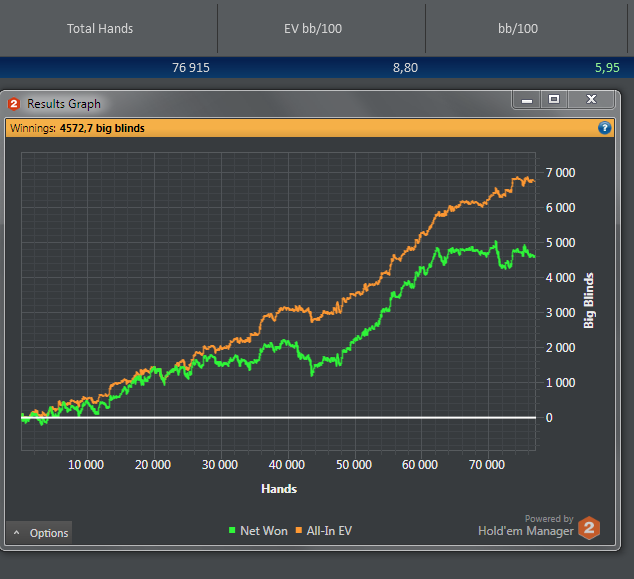Select the 76 915 total hands cell
Image resolution: width=634 pixels, height=579 pixels.
[x=191, y=68]
